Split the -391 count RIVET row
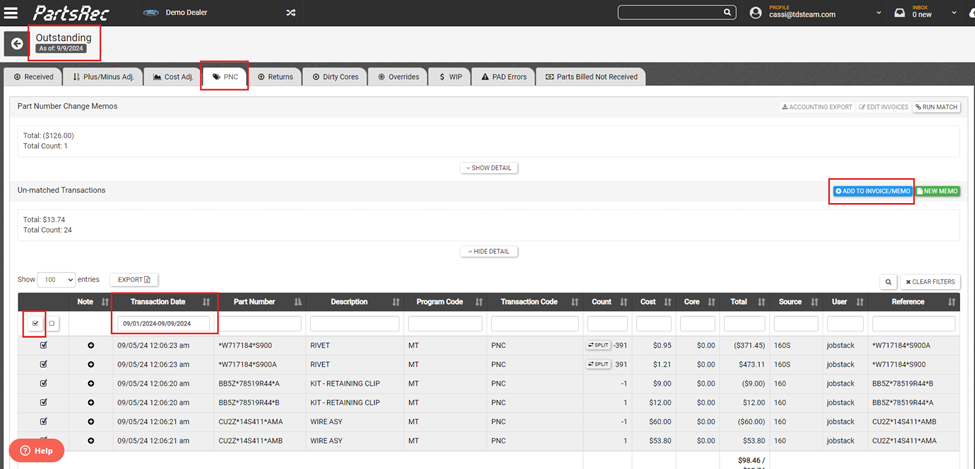 pyautogui.click(x=598, y=345)
